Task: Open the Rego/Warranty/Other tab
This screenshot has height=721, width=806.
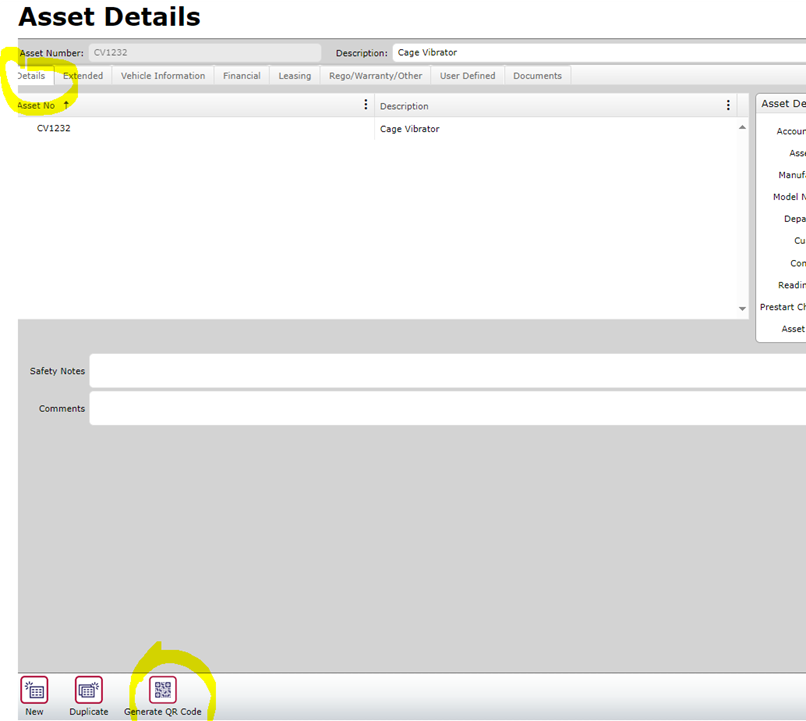Action: (x=376, y=76)
